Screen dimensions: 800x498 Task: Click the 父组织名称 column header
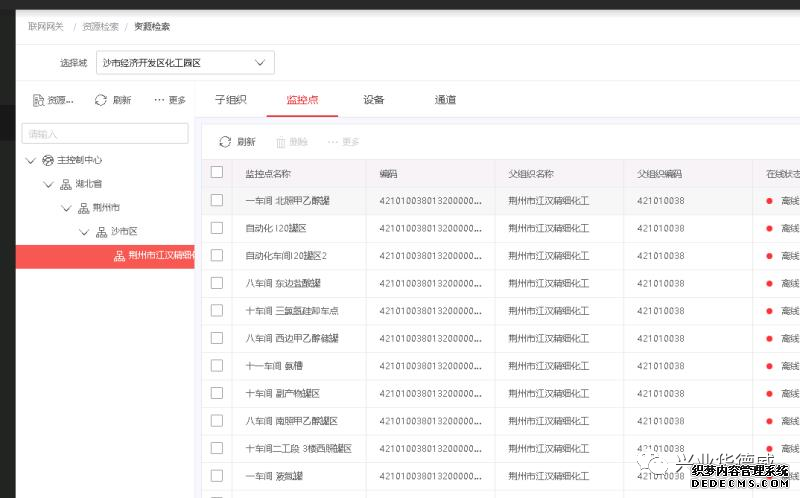[x=531, y=173]
